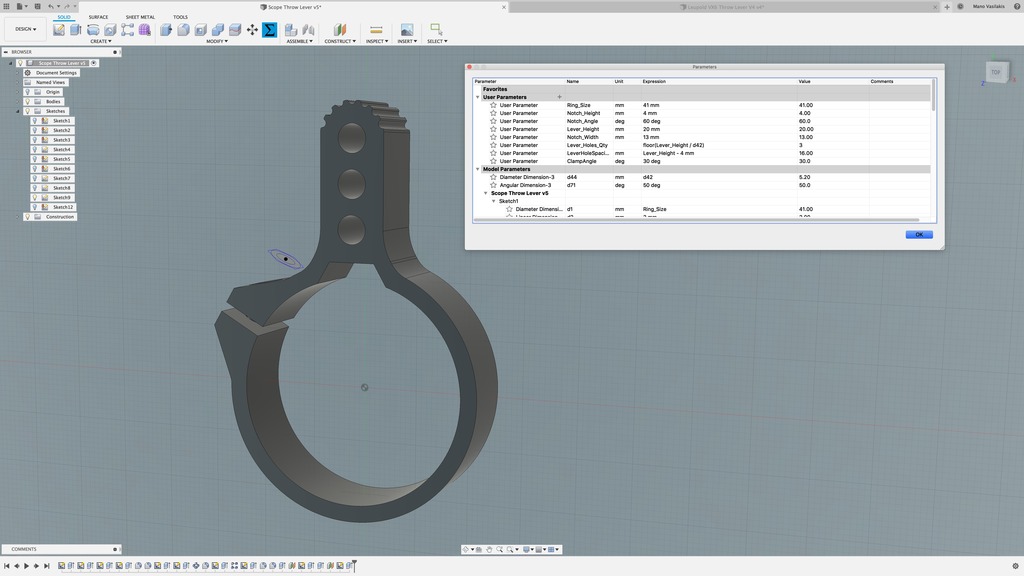
Task: Collapse the User Parameters section
Action: tap(478, 97)
